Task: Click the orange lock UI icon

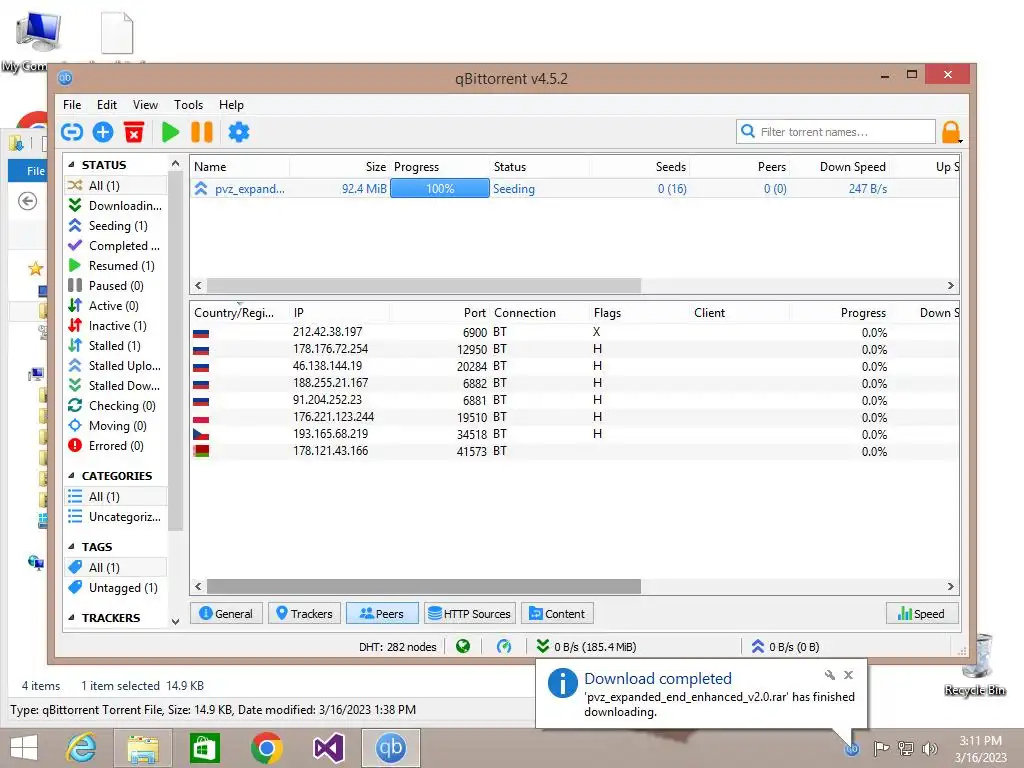Action: point(951,132)
